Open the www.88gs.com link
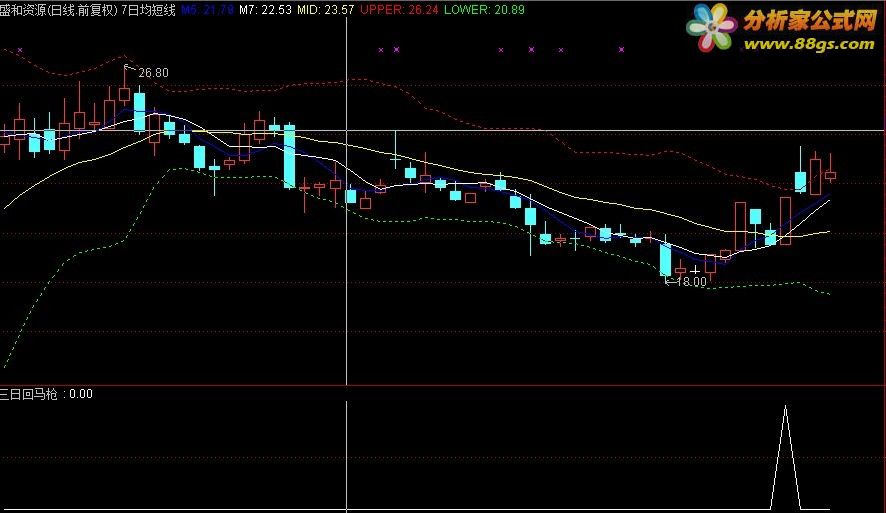 tap(809, 44)
